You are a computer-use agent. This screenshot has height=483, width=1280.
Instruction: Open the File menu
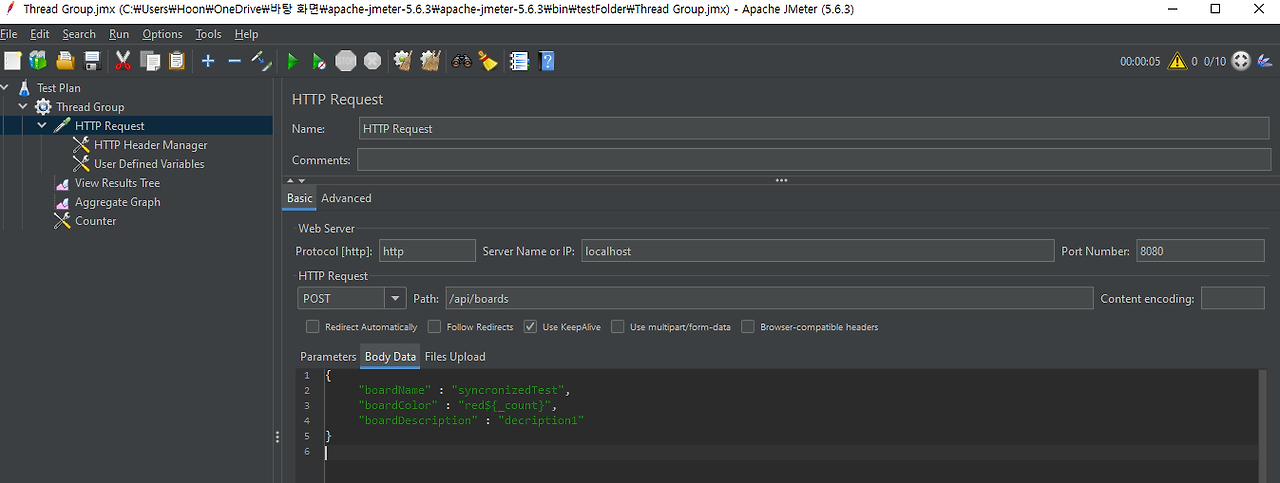[9, 34]
